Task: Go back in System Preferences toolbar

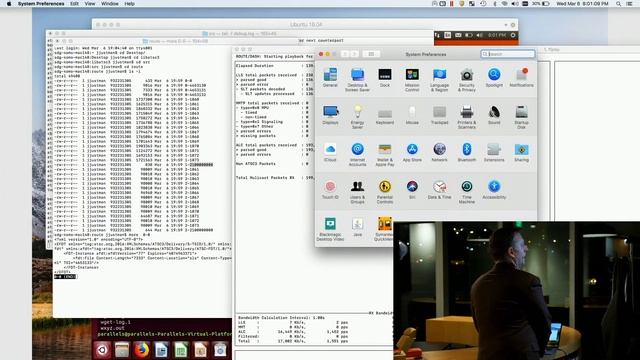Action: point(345,54)
